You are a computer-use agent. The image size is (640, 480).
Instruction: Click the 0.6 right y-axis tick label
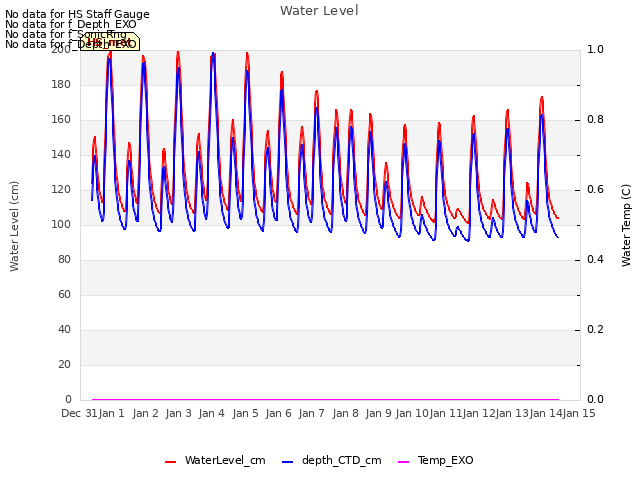[595, 190]
